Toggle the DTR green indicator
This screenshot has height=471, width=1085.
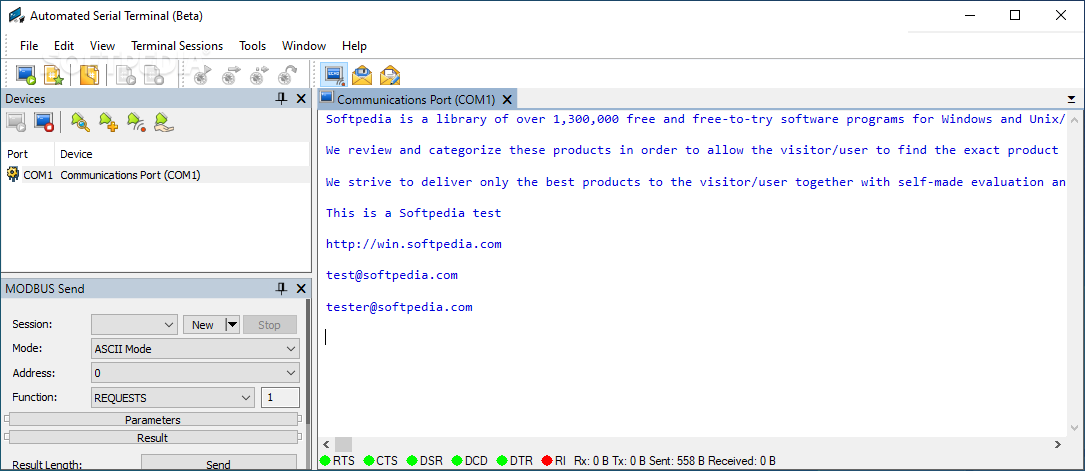502,461
